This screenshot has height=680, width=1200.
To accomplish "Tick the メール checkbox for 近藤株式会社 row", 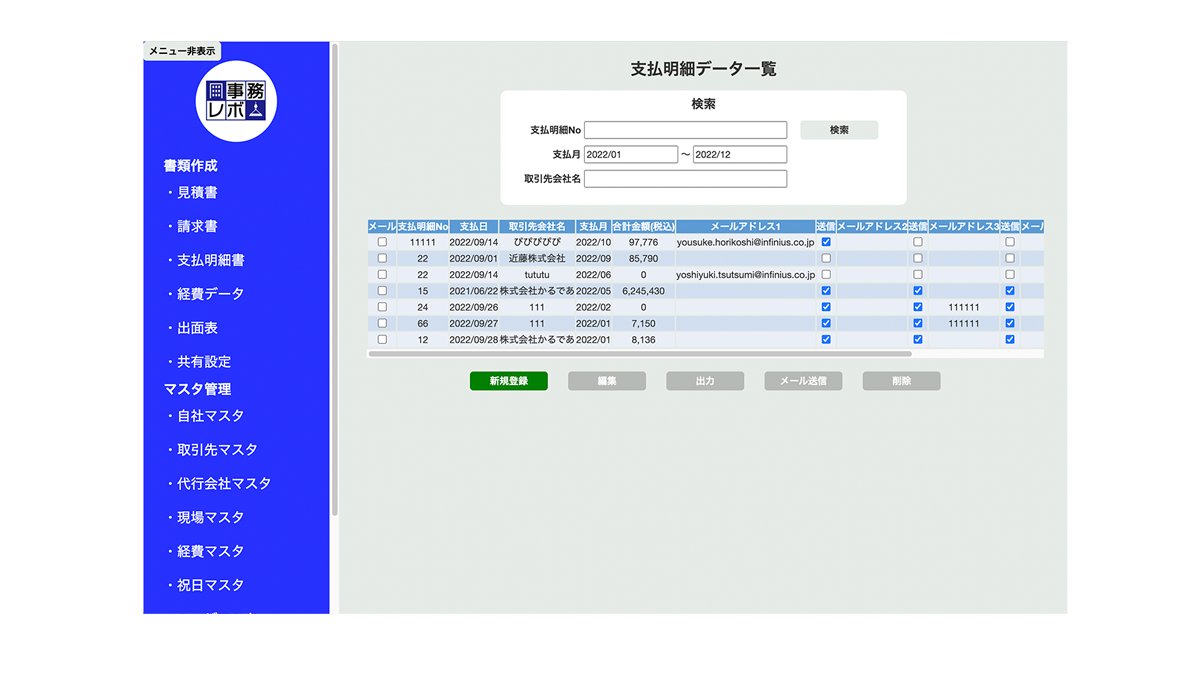I will point(382,258).
